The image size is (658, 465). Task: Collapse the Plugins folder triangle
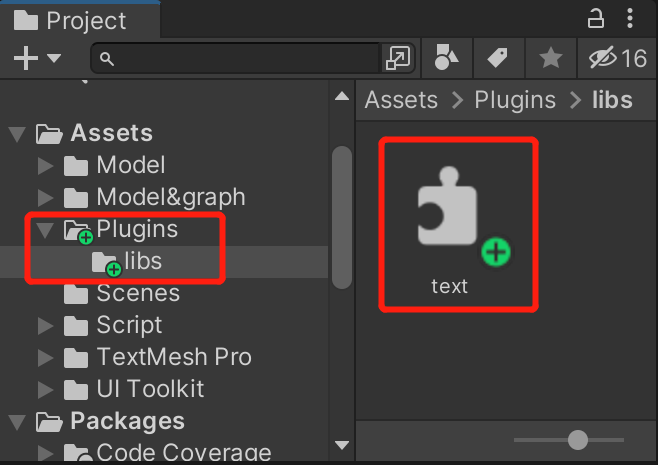(45, 230)
